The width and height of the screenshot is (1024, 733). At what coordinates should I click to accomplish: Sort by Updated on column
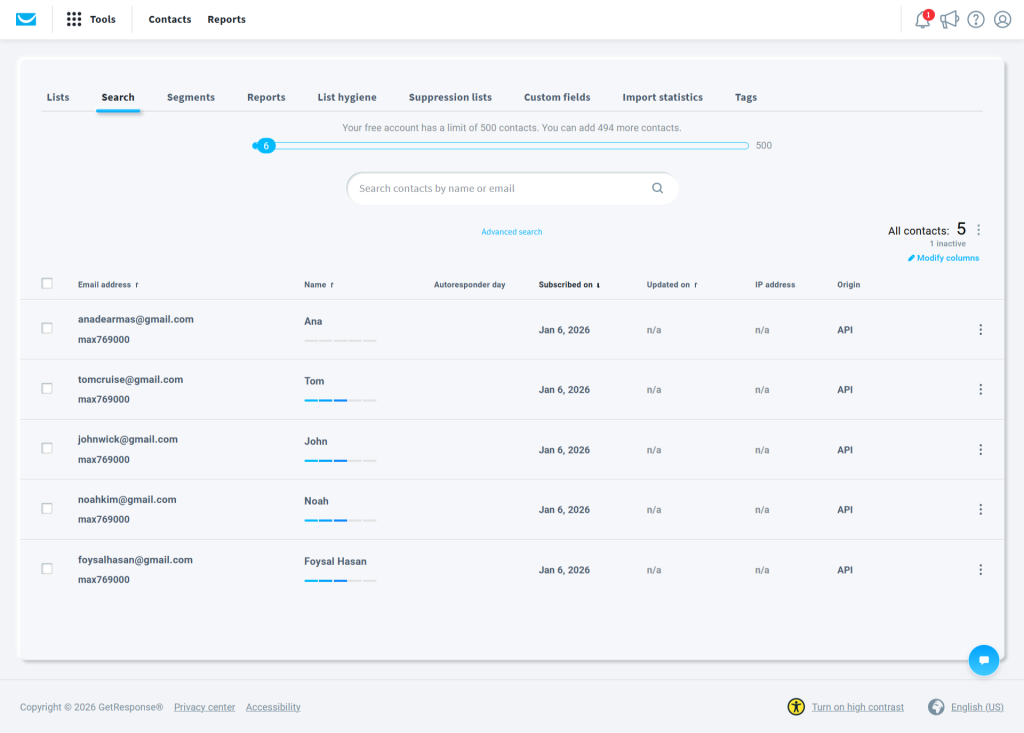click(x=671, y=285)
